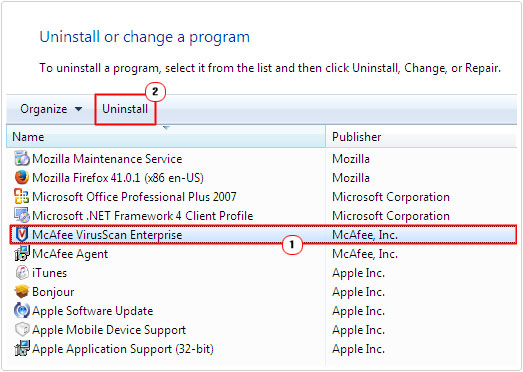
Task: Click the Uninstall toolbar button
Action: (x=125, y=109)
